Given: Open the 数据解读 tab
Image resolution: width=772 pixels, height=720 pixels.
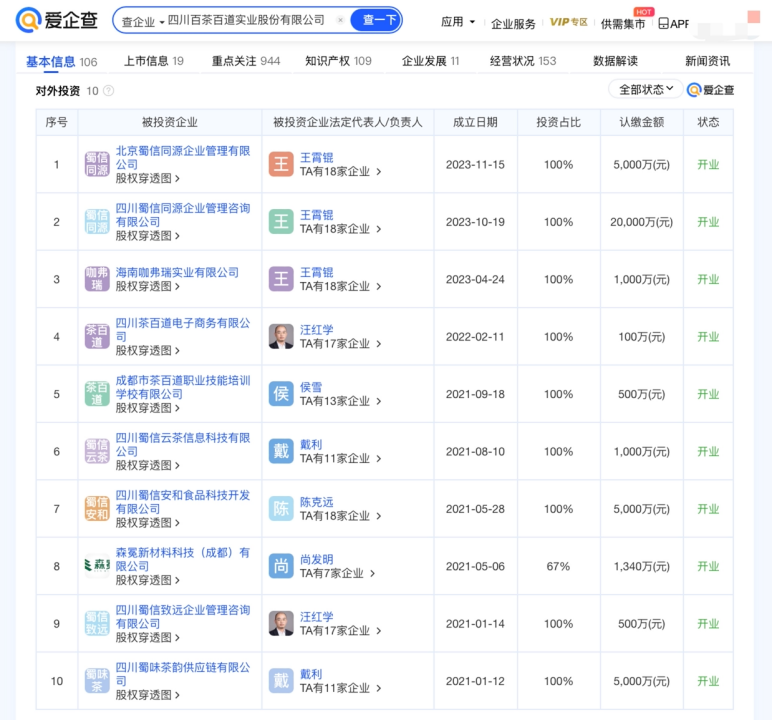Looking at the screenshot, I should [x=615, y=61].
